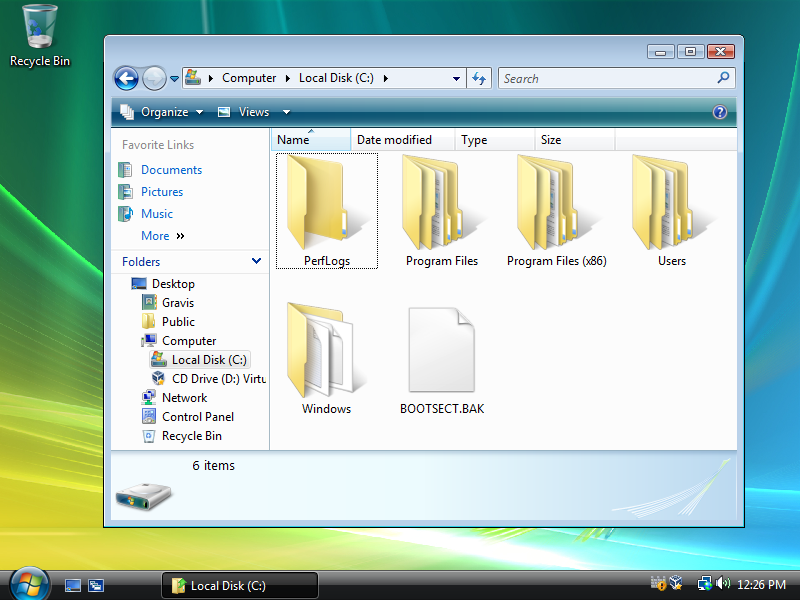Select CD Drive (D:) in tree
This screenshot has height=600, width=800.
coord(209,379)
